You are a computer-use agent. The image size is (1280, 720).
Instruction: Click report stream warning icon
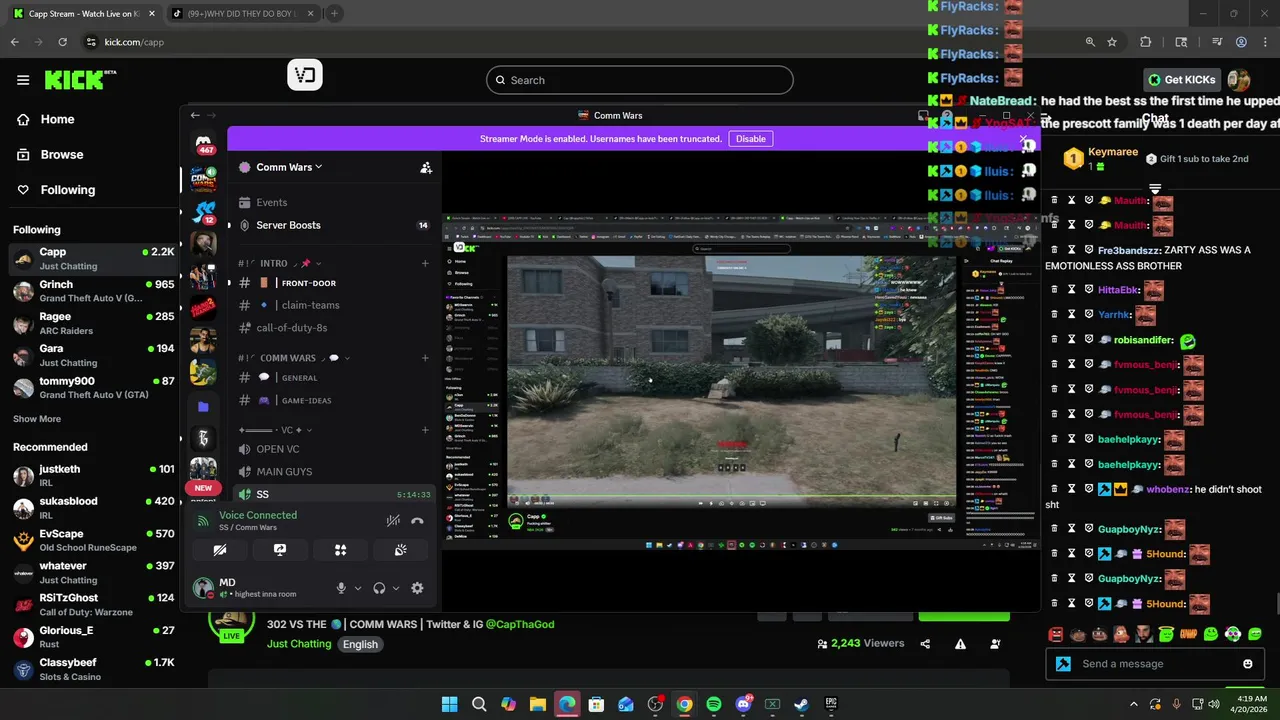coord(960,644)
